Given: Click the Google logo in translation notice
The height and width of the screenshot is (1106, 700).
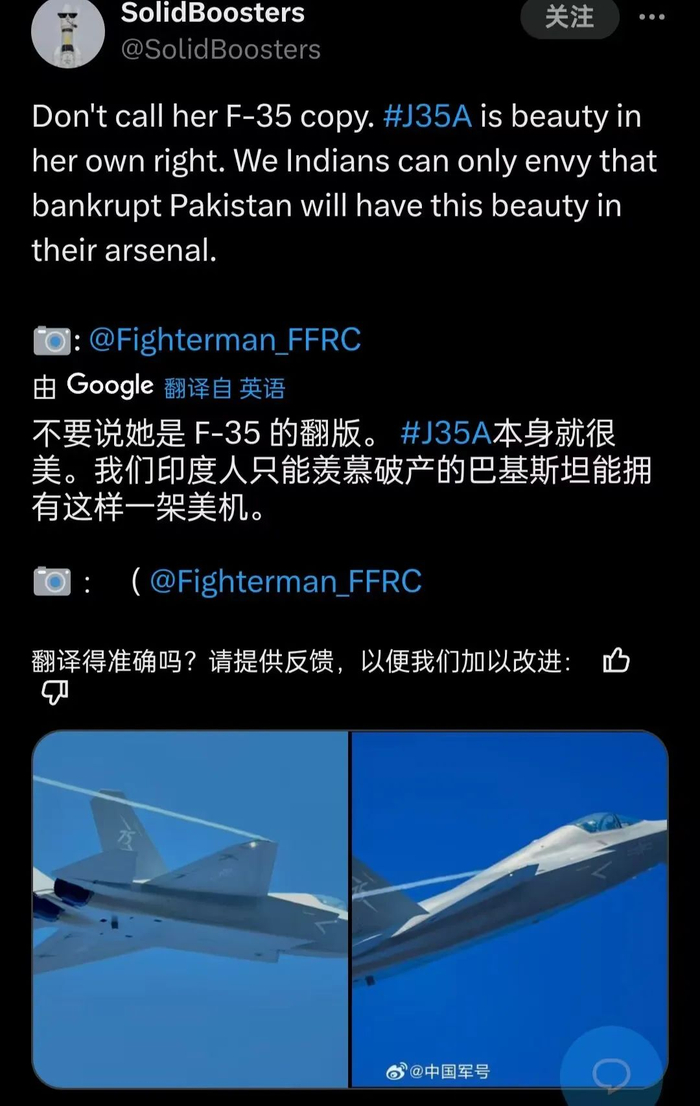Looking at the screenshot, I should [109, 385].
